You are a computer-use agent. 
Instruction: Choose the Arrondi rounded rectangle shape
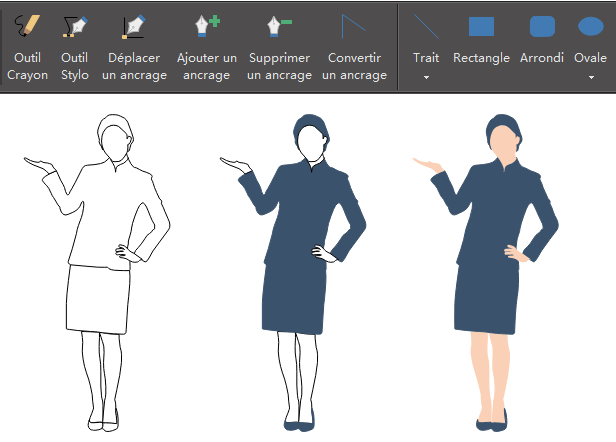coord(542,28)
